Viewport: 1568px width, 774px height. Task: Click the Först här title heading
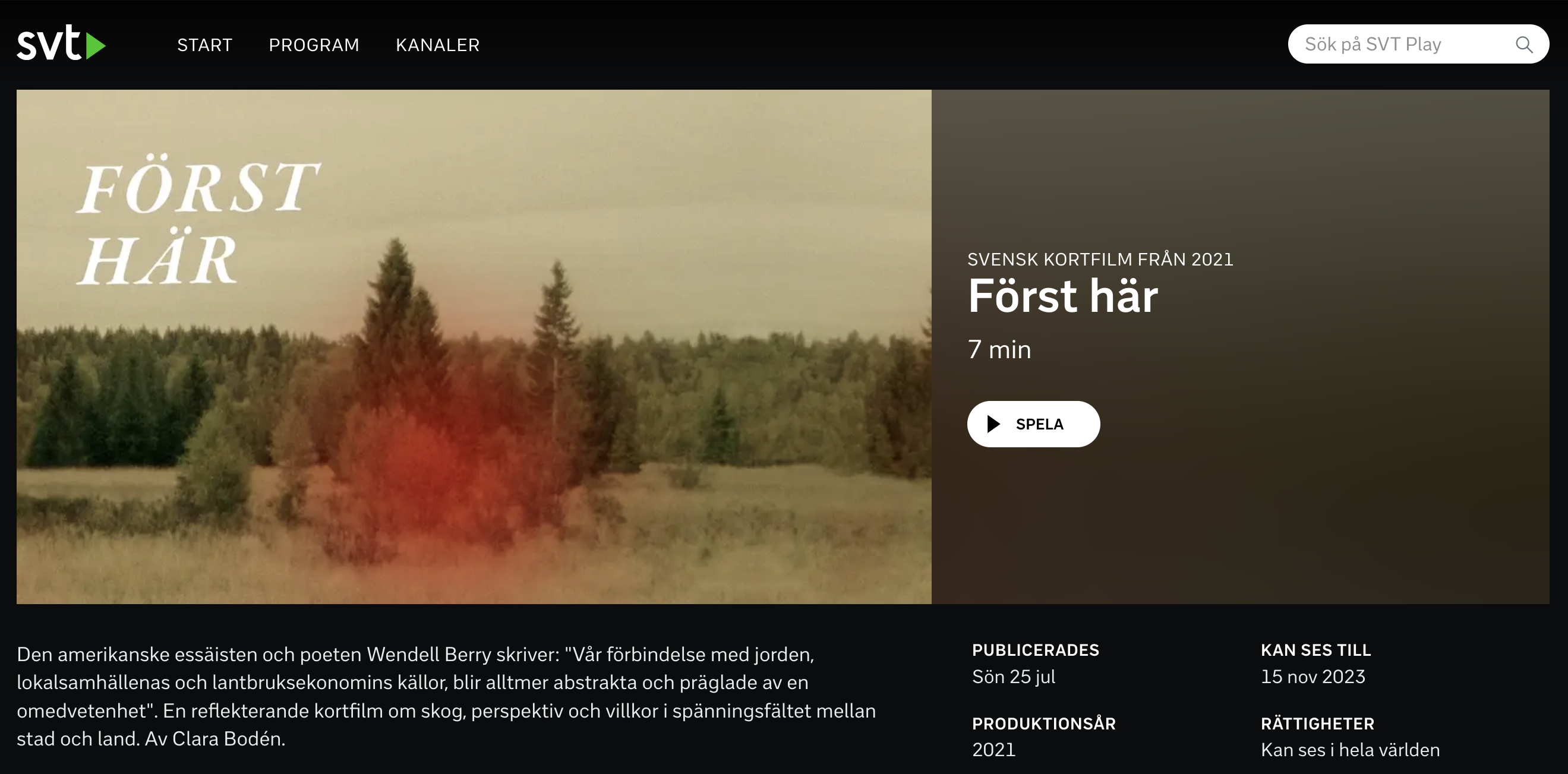(1063, 296)
